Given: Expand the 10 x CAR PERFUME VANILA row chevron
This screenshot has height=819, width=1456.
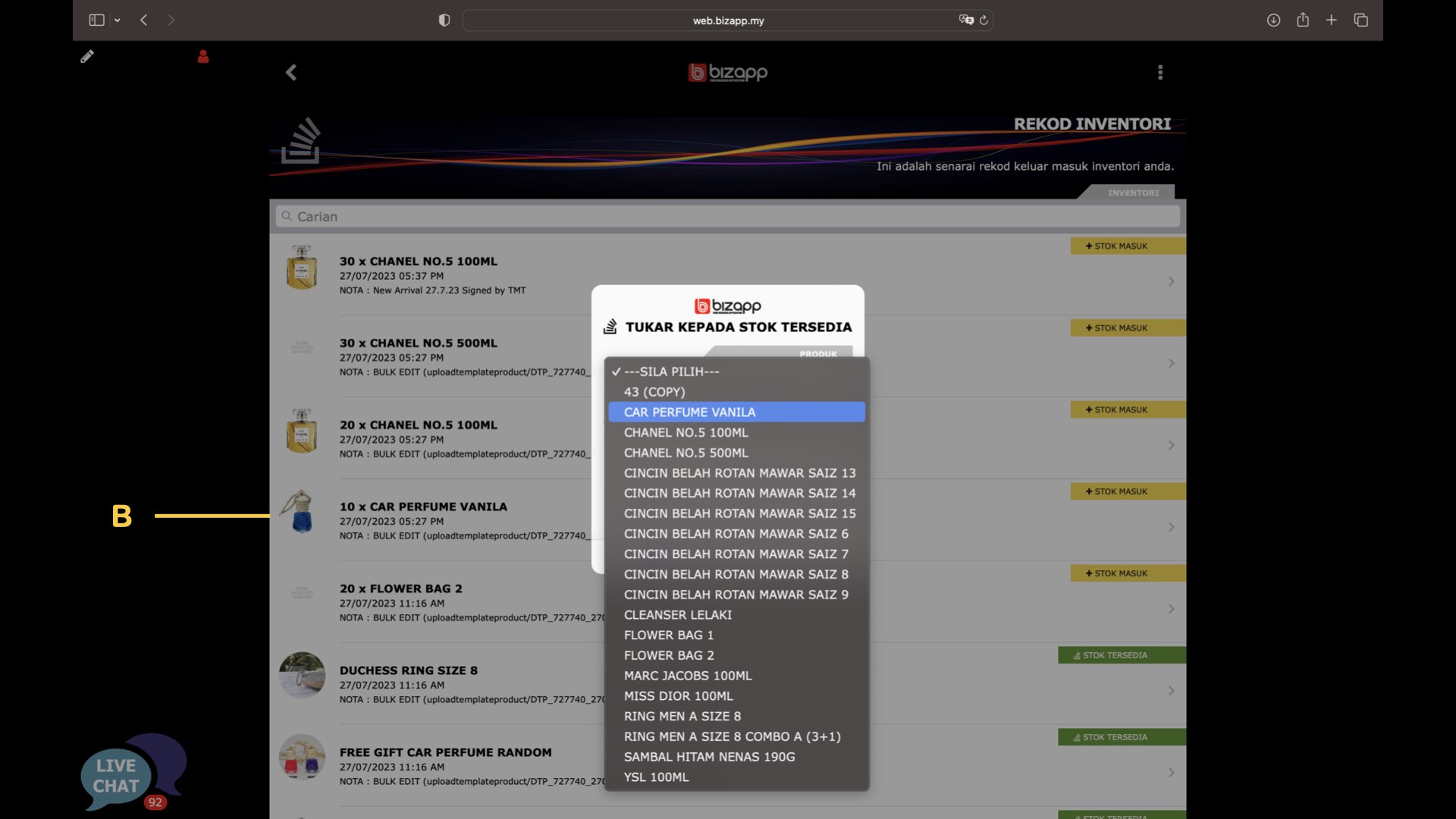Looking at the screenshot, I should 1172,527.
